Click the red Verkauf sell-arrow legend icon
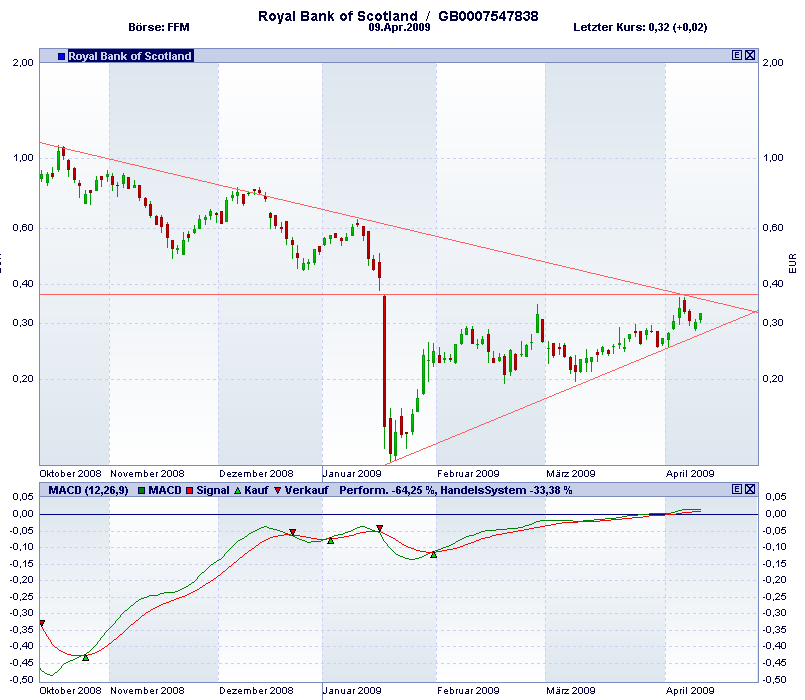The image size is (805, 700). (x=280, y=490)
